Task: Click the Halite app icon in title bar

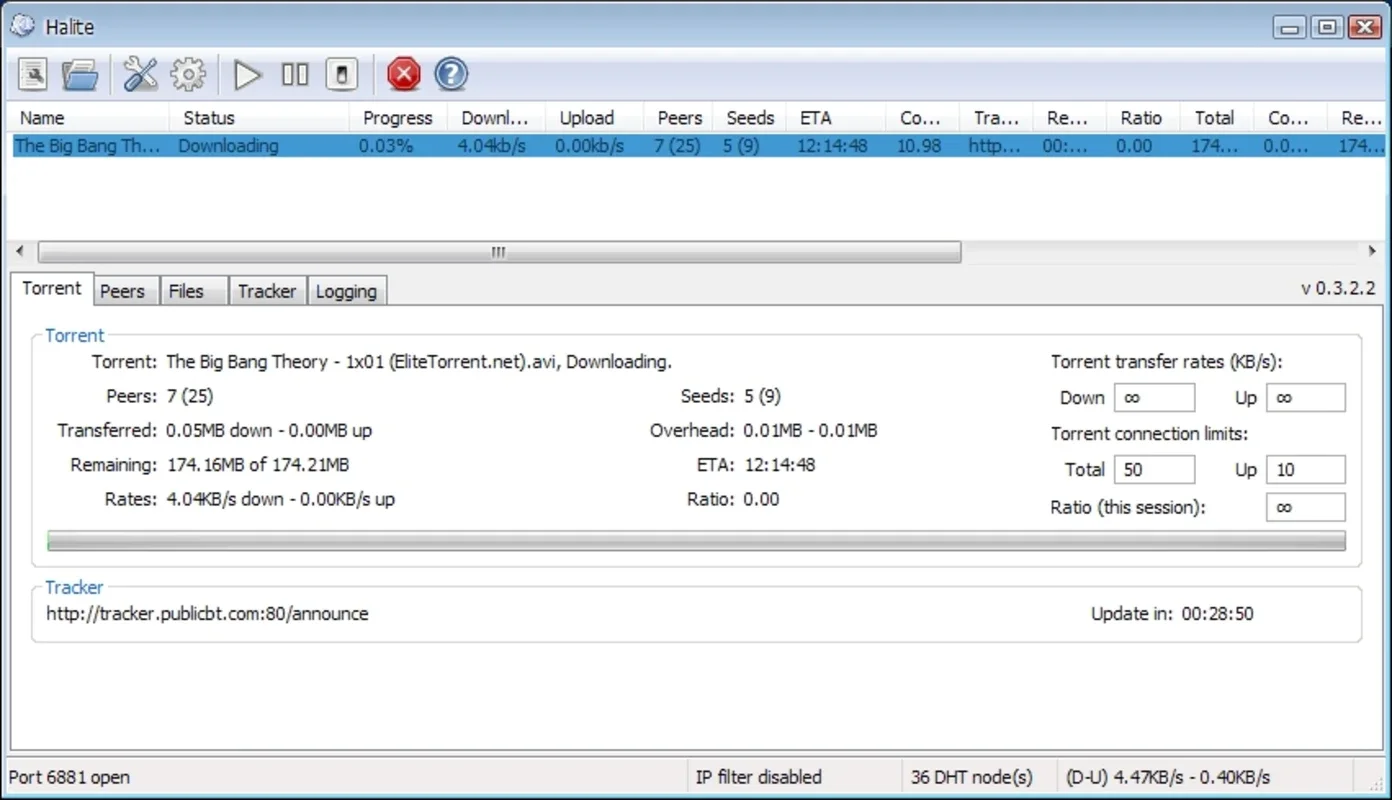Action: tap(22, 25)
